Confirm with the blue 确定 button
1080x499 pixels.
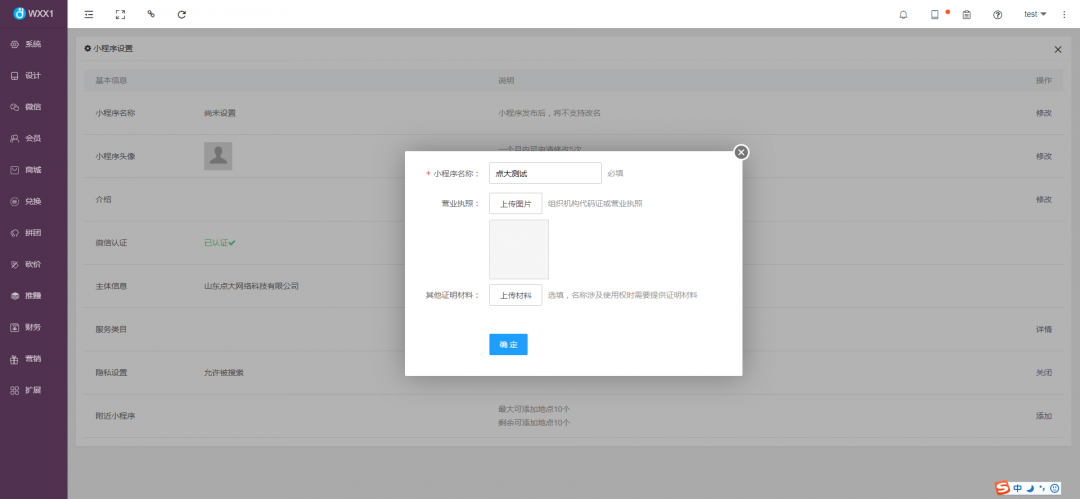coord(508,344)
